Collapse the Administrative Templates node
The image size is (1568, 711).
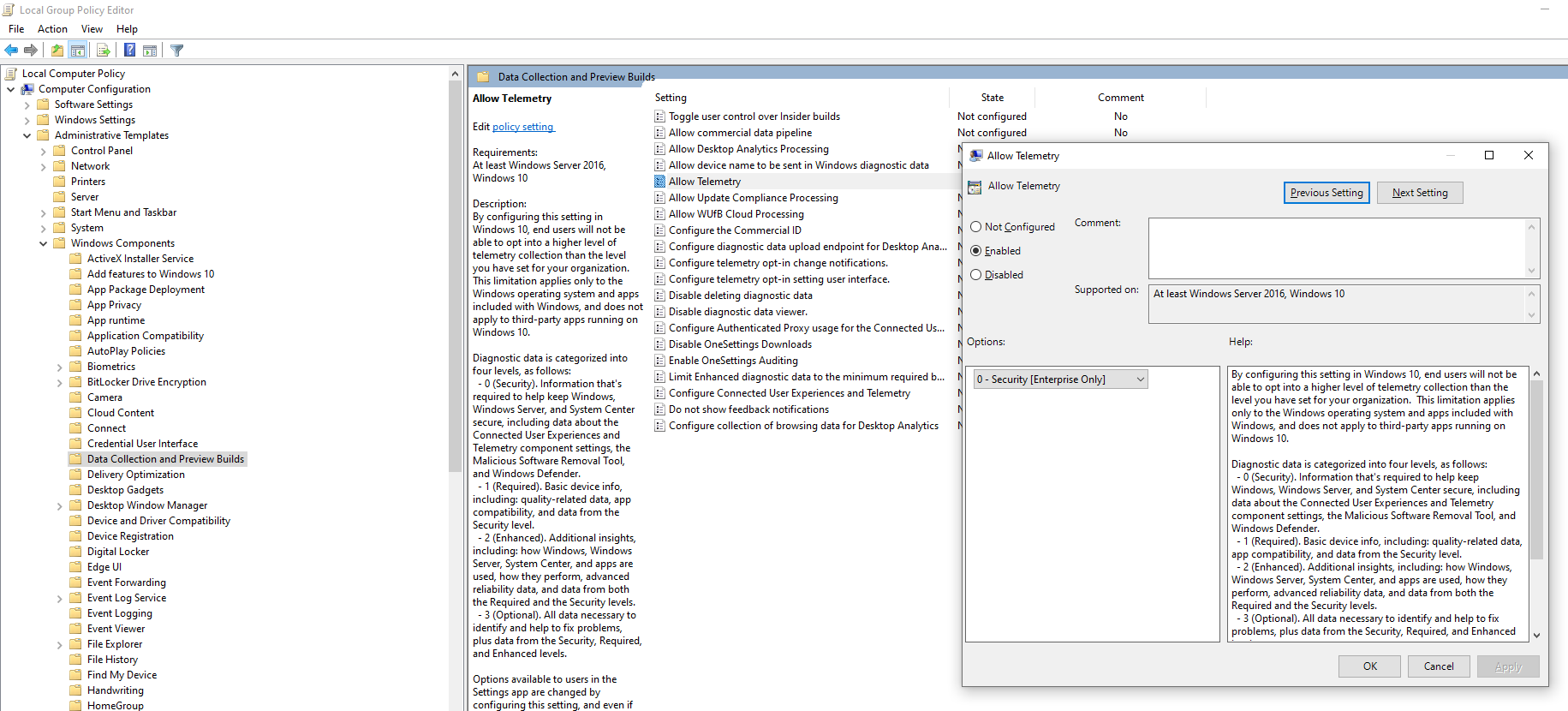pyautogui.click(x=27, y=135)
